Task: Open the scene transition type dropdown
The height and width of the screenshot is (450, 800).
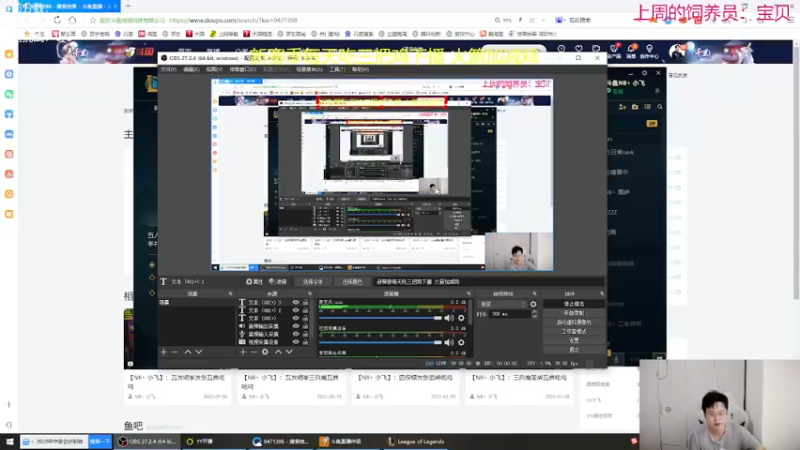Action: (x=502, y=304)
